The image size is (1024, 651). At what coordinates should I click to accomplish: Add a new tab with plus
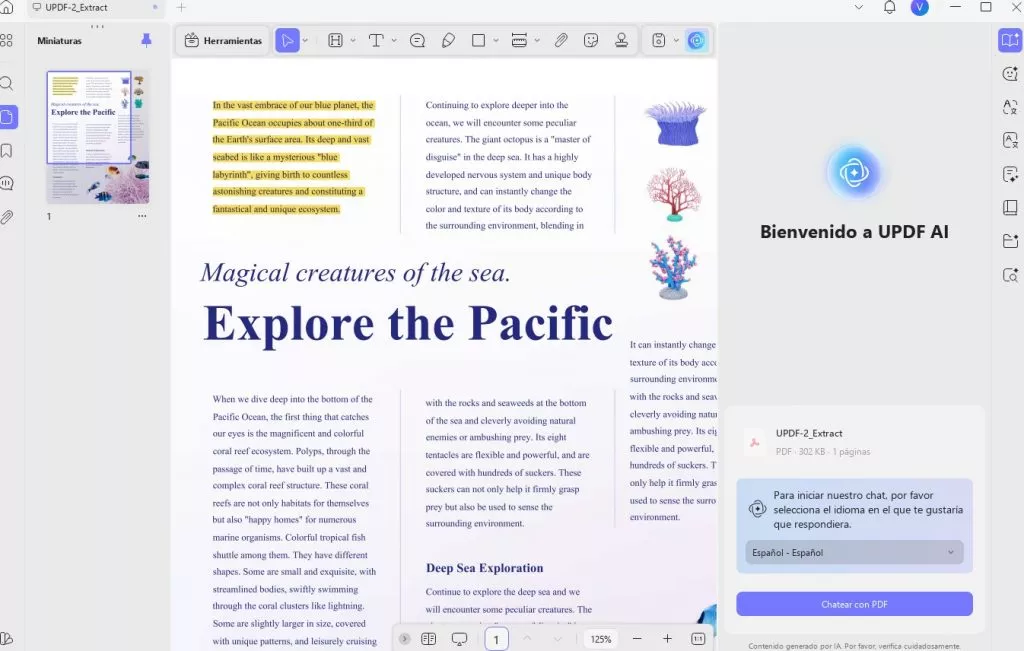(181, 8)
